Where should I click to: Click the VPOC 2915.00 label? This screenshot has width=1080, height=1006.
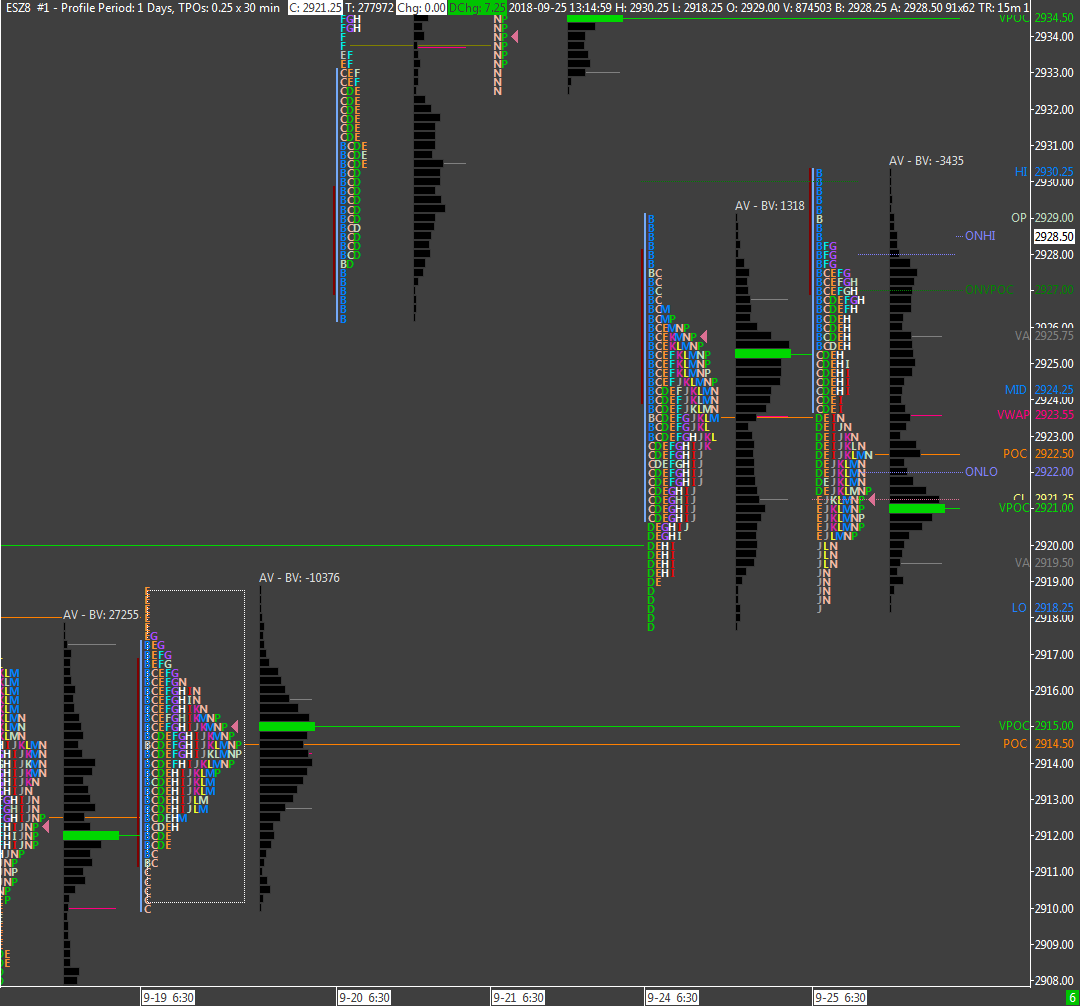click(x=1036, y=726)
